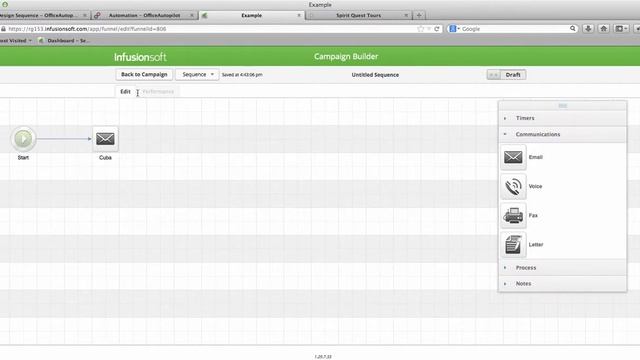Open the Cuba email step
The width and height of the screenshot is (640, 360).
(x=105, y=139)
